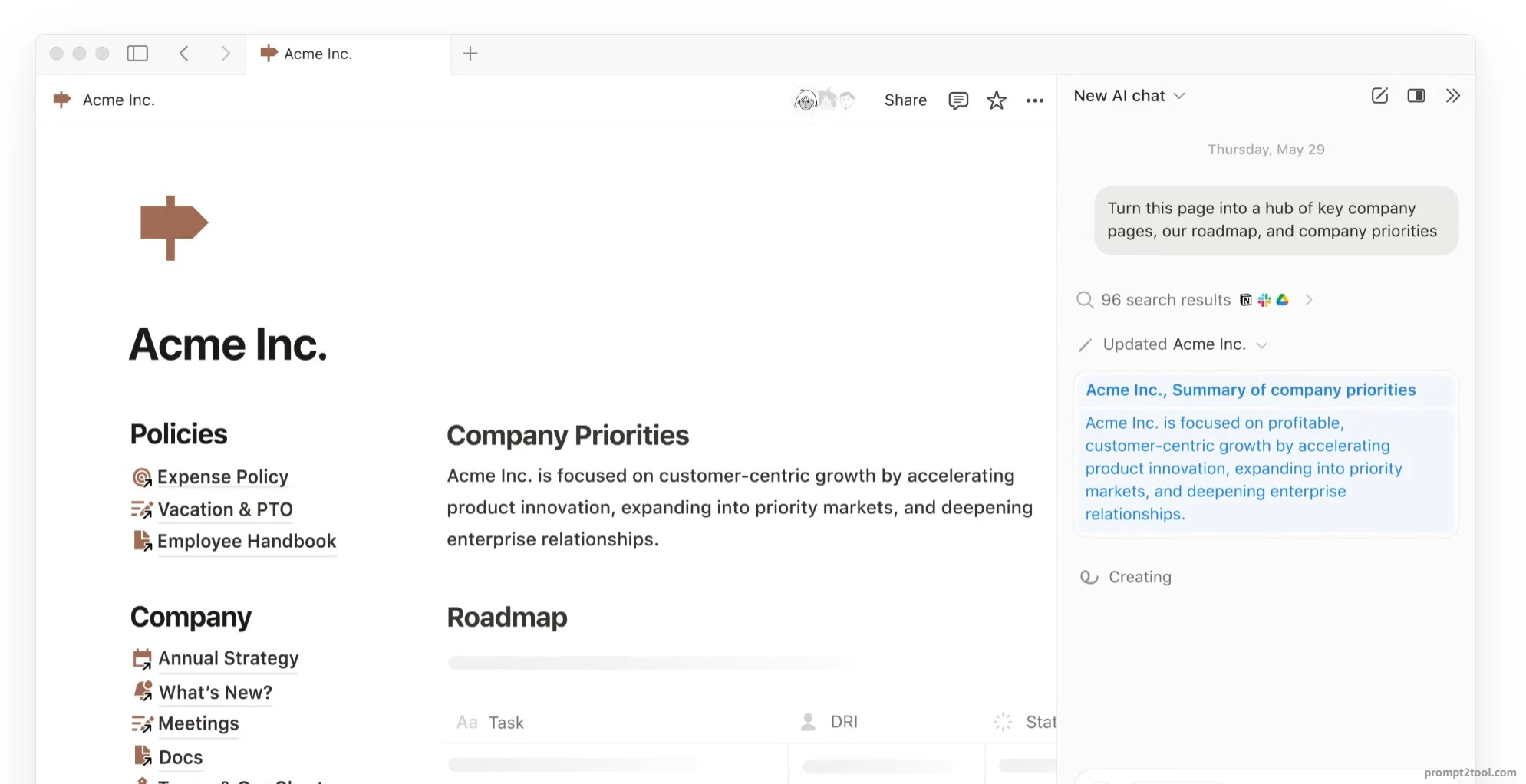This screenshot has height=784, width=1526.
Task: Click the Expense Policy target icon
Action: pyautogui.click(x=142, y=478)
